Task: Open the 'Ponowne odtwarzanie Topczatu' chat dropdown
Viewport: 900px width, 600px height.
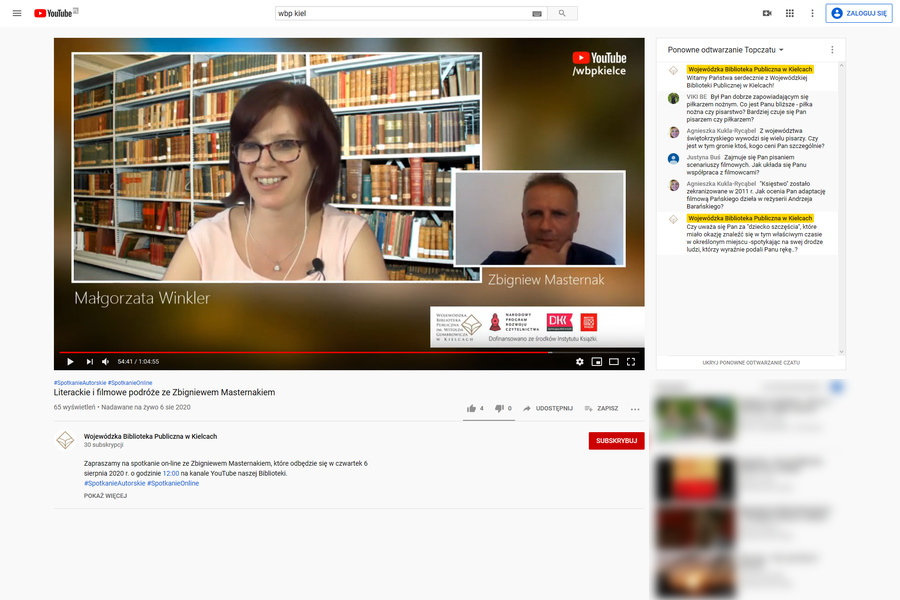Action: click(726, 50)
